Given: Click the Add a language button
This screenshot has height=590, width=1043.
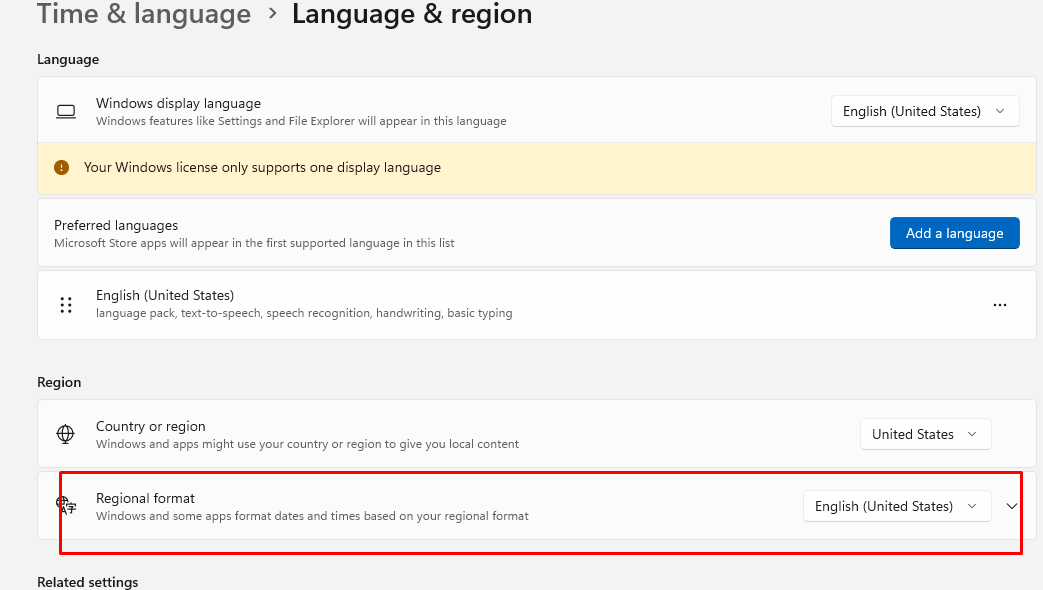Looking at the screenshot, I should pos(955,233).
